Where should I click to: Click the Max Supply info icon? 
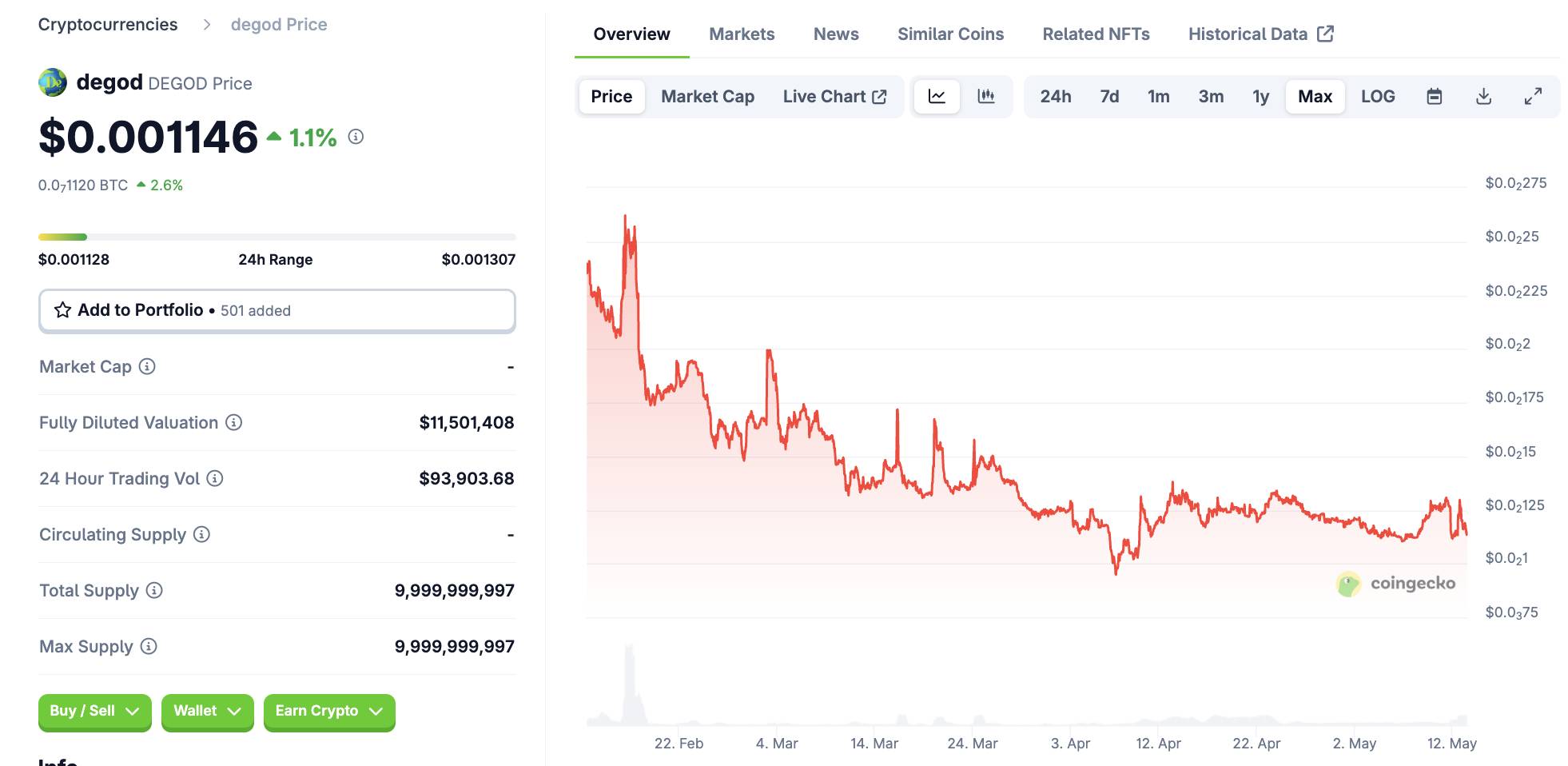149,646
